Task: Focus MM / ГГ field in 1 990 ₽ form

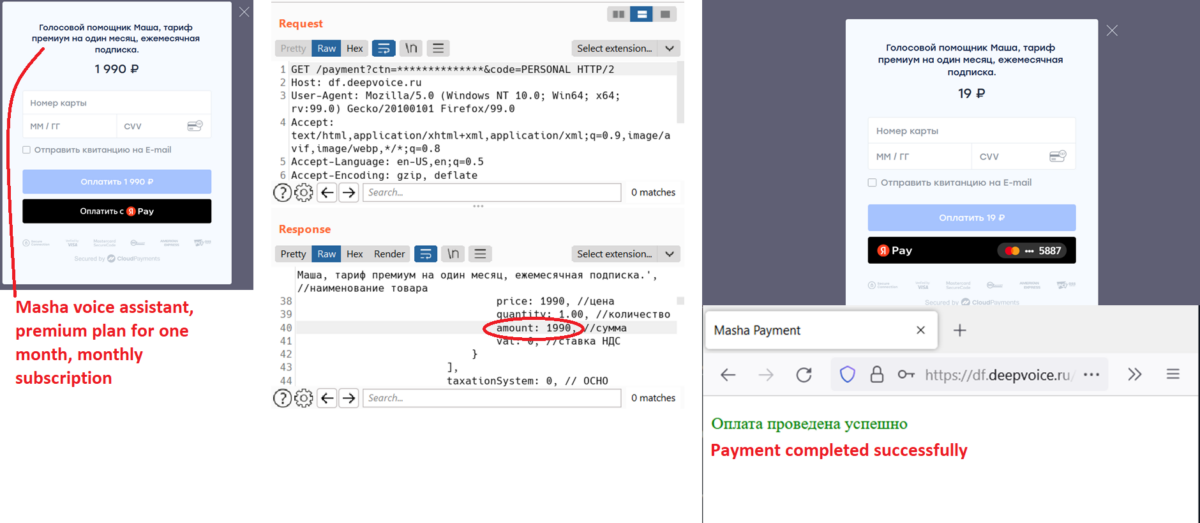Action: tap(69, 127)
